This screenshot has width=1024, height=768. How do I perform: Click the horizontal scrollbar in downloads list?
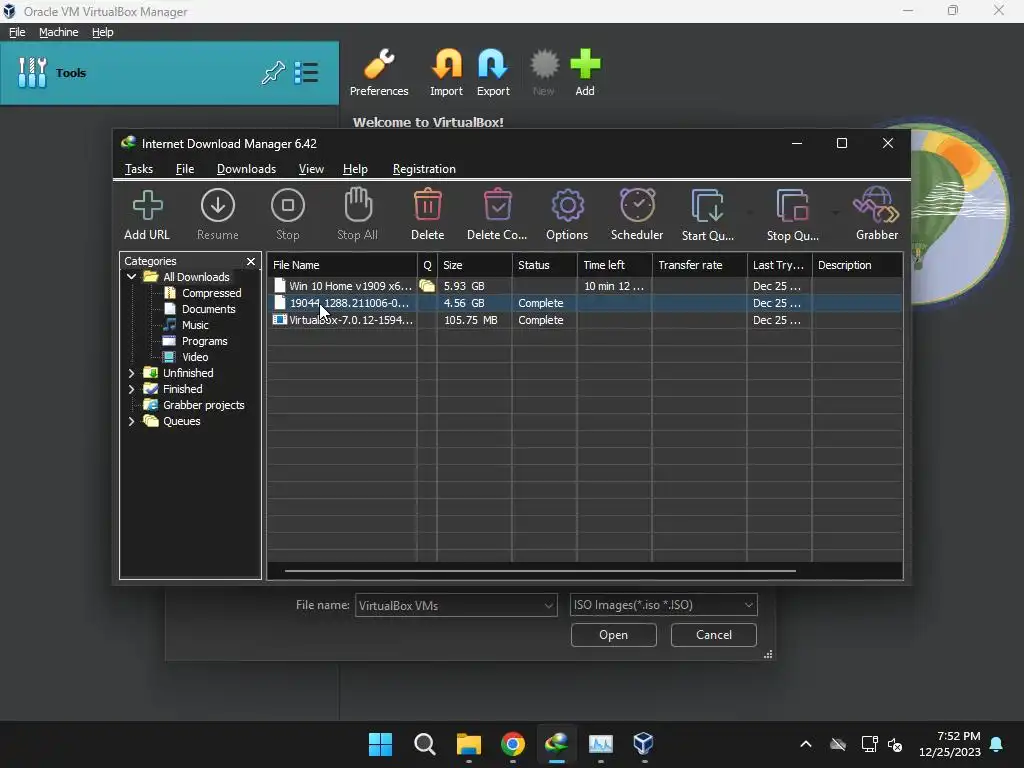pyautogui.click(x=540, y=571)
